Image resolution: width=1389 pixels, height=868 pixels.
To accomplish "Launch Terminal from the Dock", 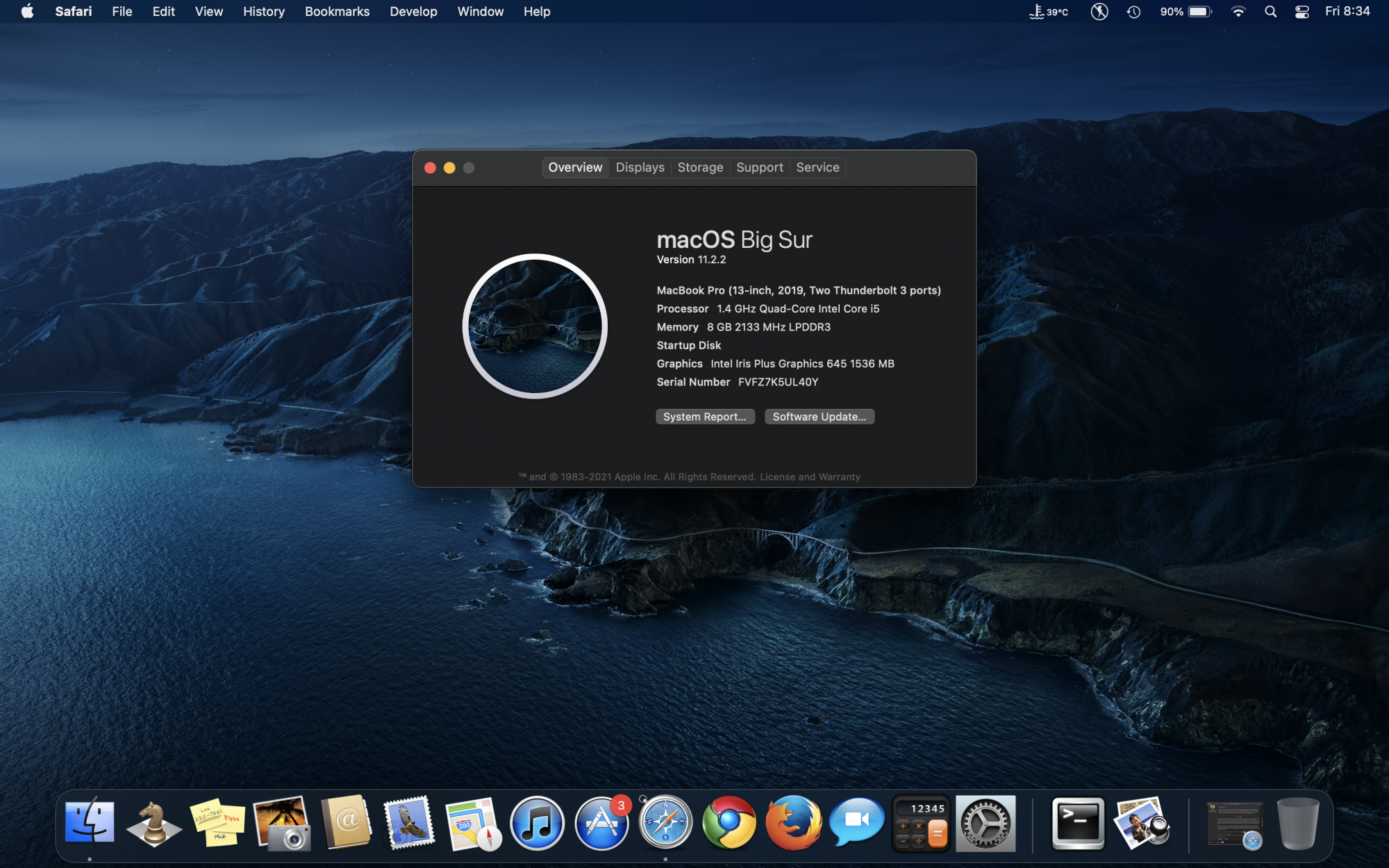I will [1078, 824].
